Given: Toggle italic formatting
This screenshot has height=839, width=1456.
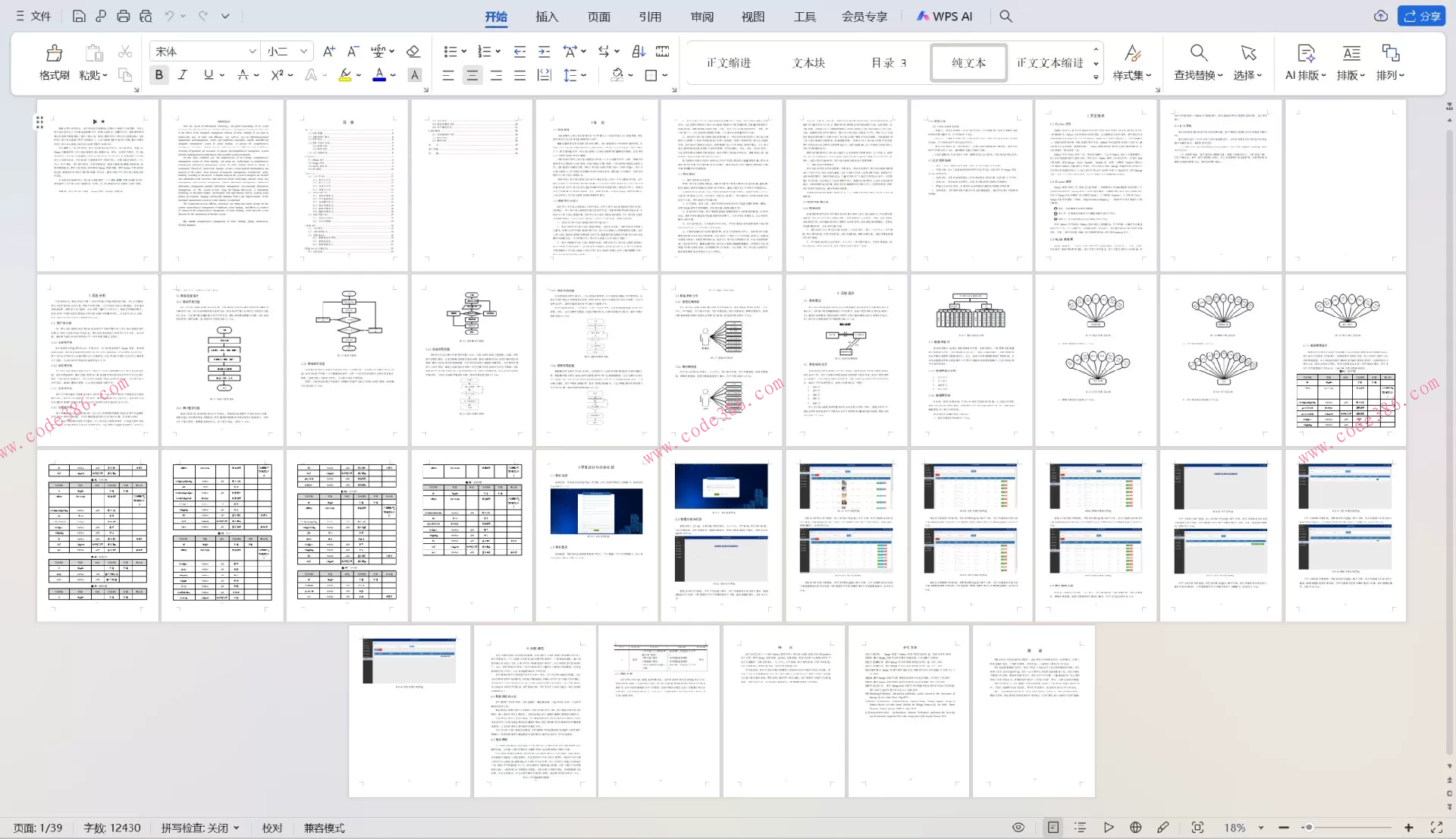Looking at the screenshot, I should click(x=183, y=74).
